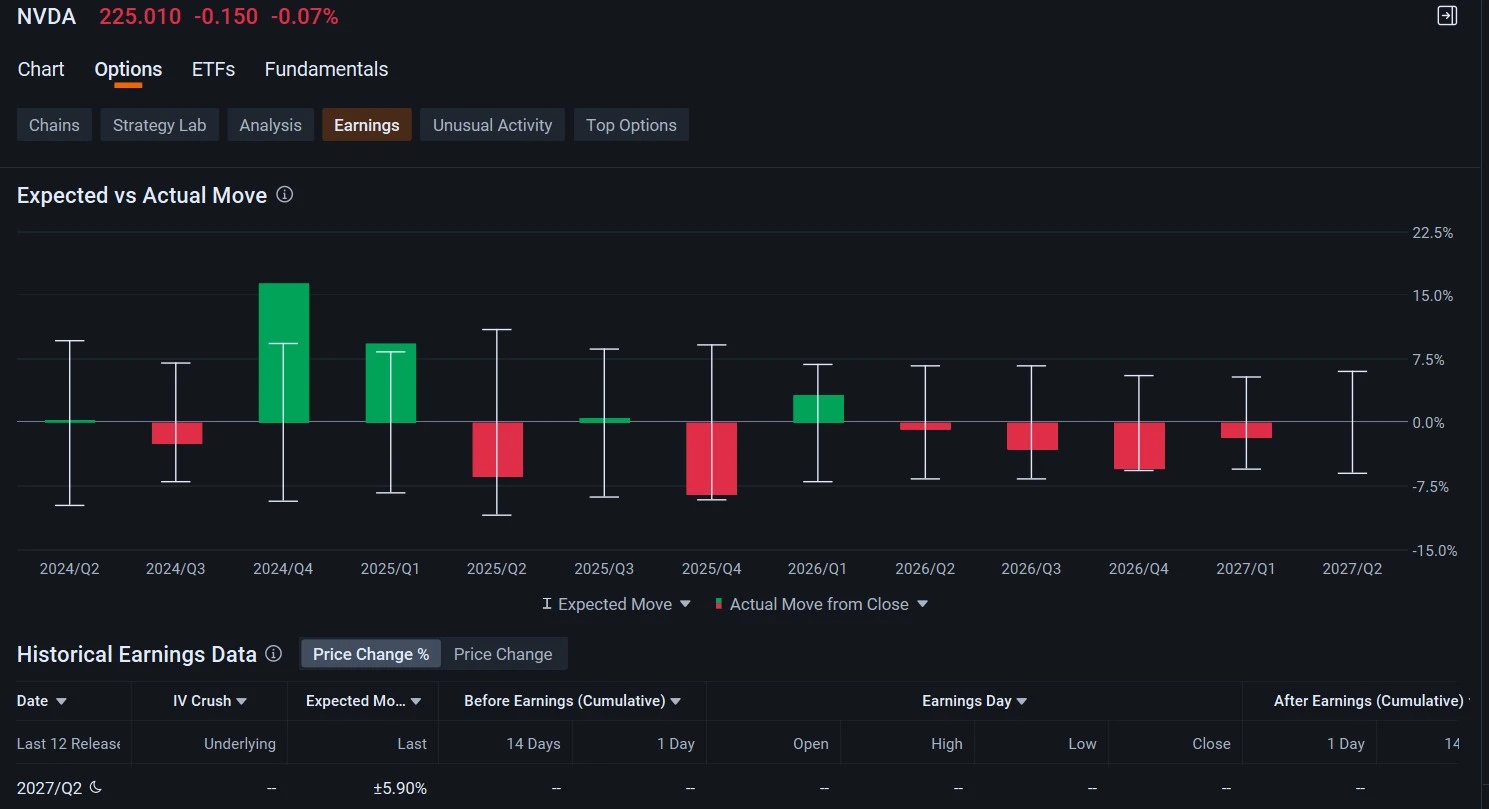Click the 2026/Q4 red bar in chart
The image size is (1489, 809).
(x=1139, y=445)
